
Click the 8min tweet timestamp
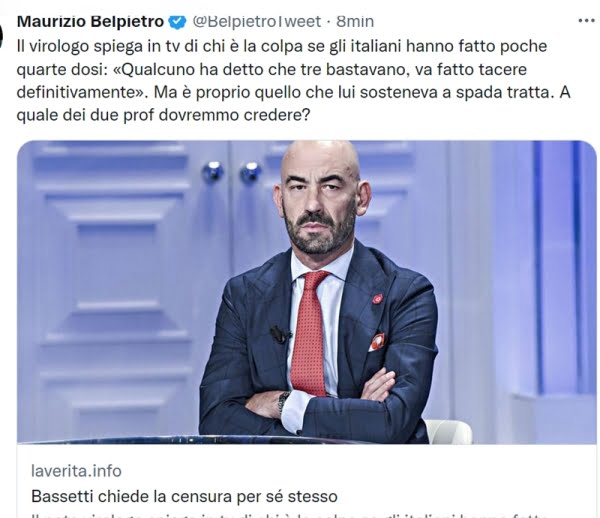[x=355, y=21]
